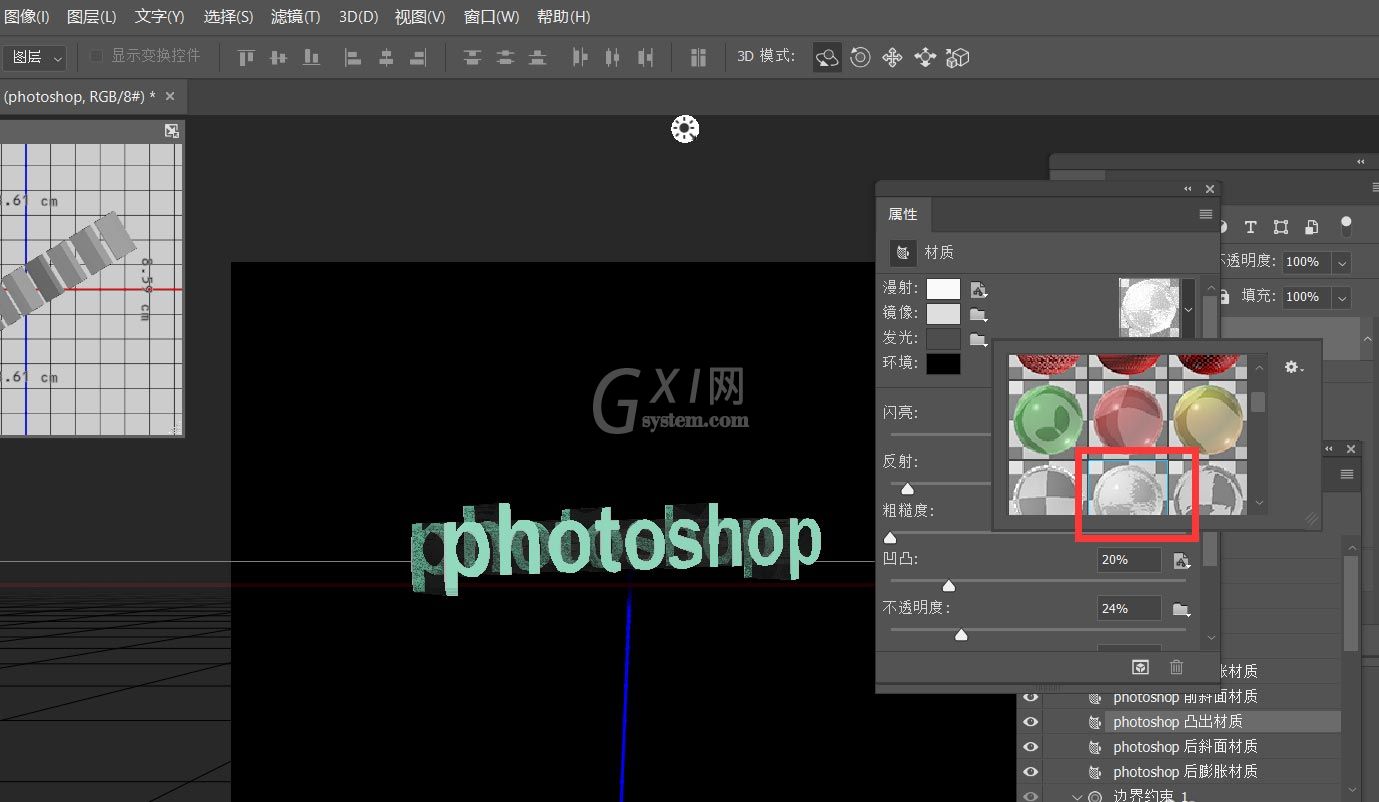Align vertical centers icon in options bar
The height and width of the screenshot is (802, 1379).
(279, 57)
